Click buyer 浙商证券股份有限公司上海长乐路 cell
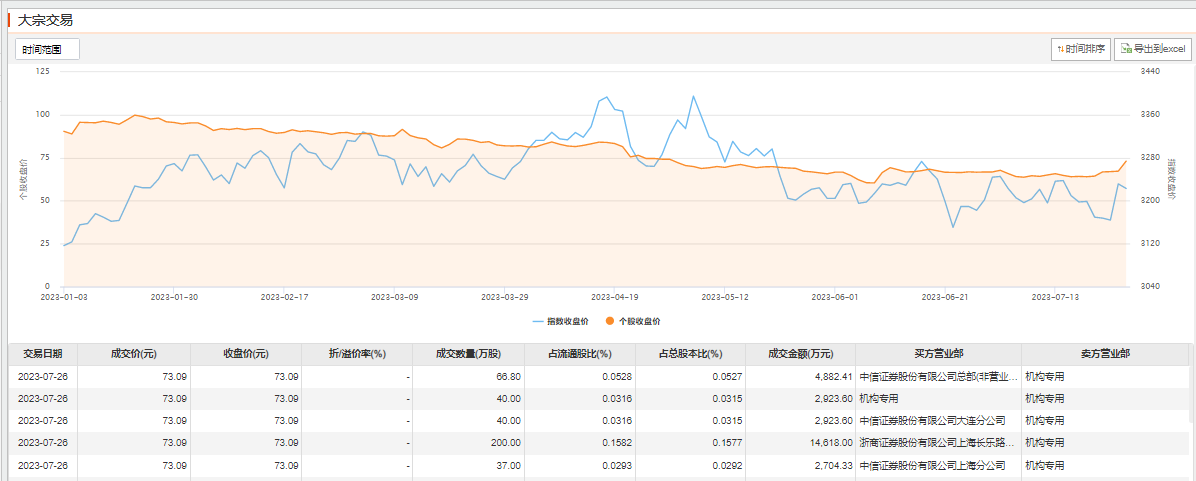Image resolution: width=1196 pixels, height=481 pixels. [x=938, y=443]
